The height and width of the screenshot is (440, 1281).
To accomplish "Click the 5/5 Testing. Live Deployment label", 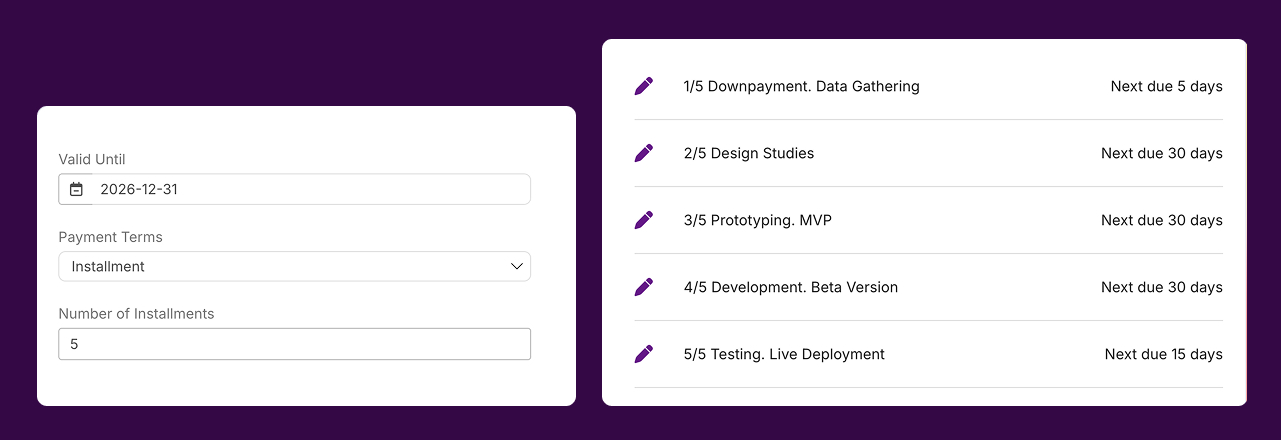I will (784, 354).
